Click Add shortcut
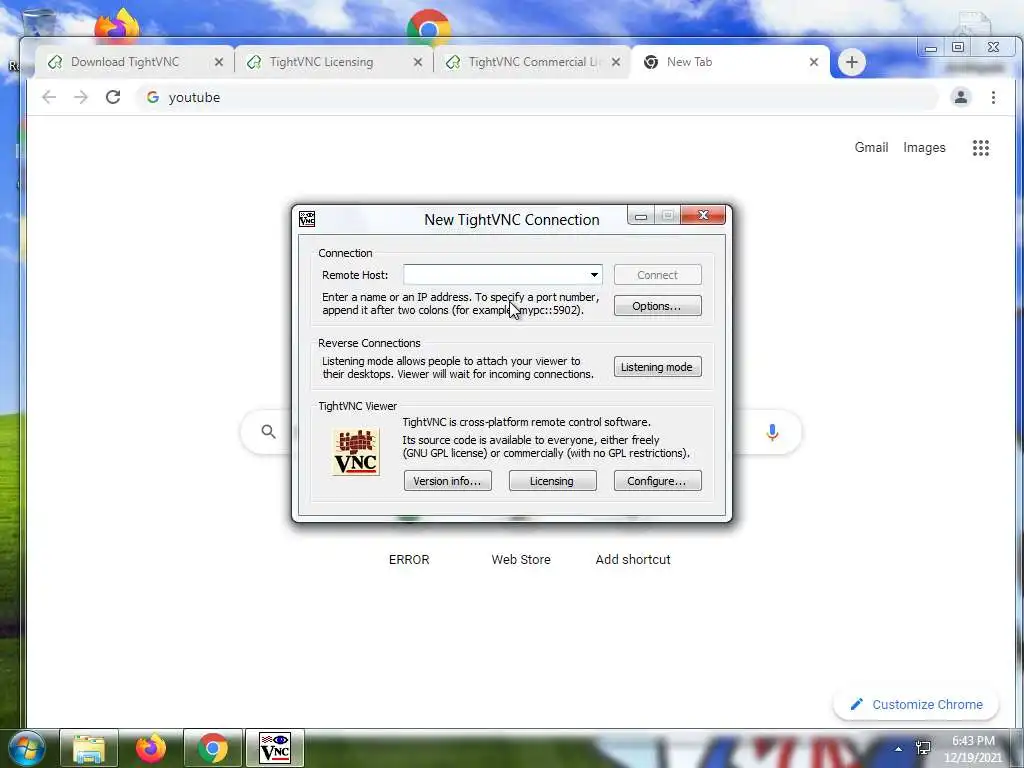1024x768 pixels. pos(633,560)
